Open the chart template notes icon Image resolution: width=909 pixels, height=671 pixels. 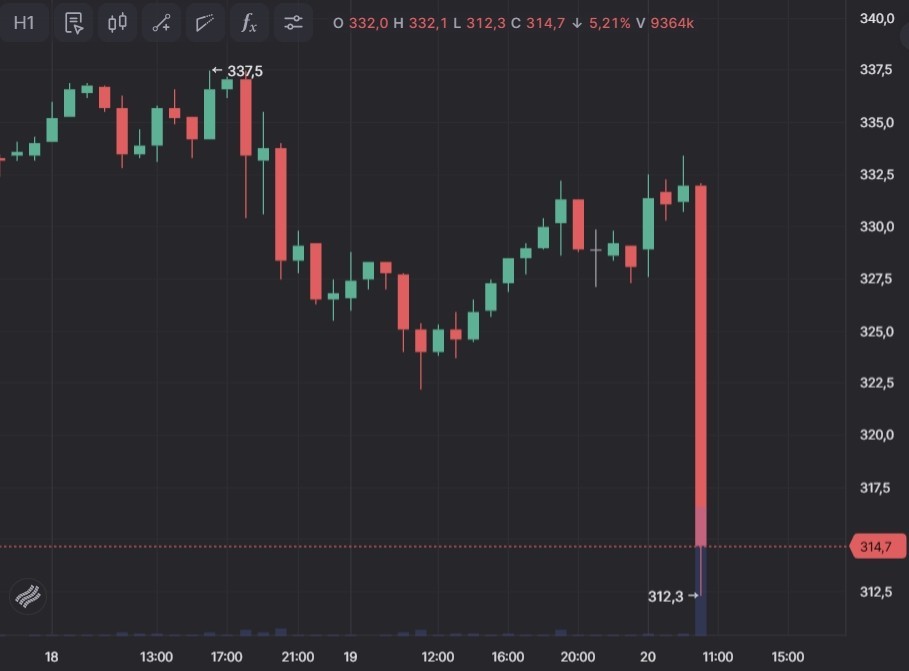pos(73,23)
